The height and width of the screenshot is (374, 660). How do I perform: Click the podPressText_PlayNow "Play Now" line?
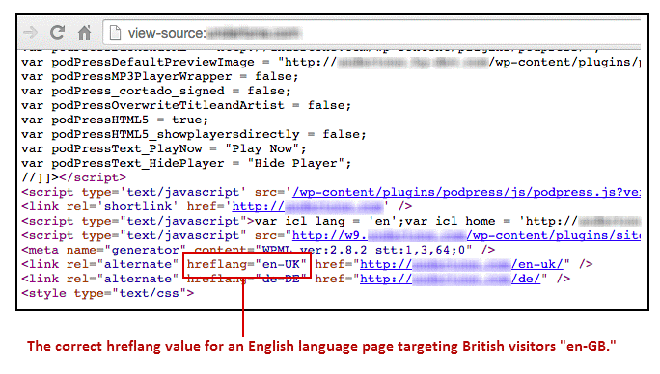pyautogui.click(x=163, y=149)
